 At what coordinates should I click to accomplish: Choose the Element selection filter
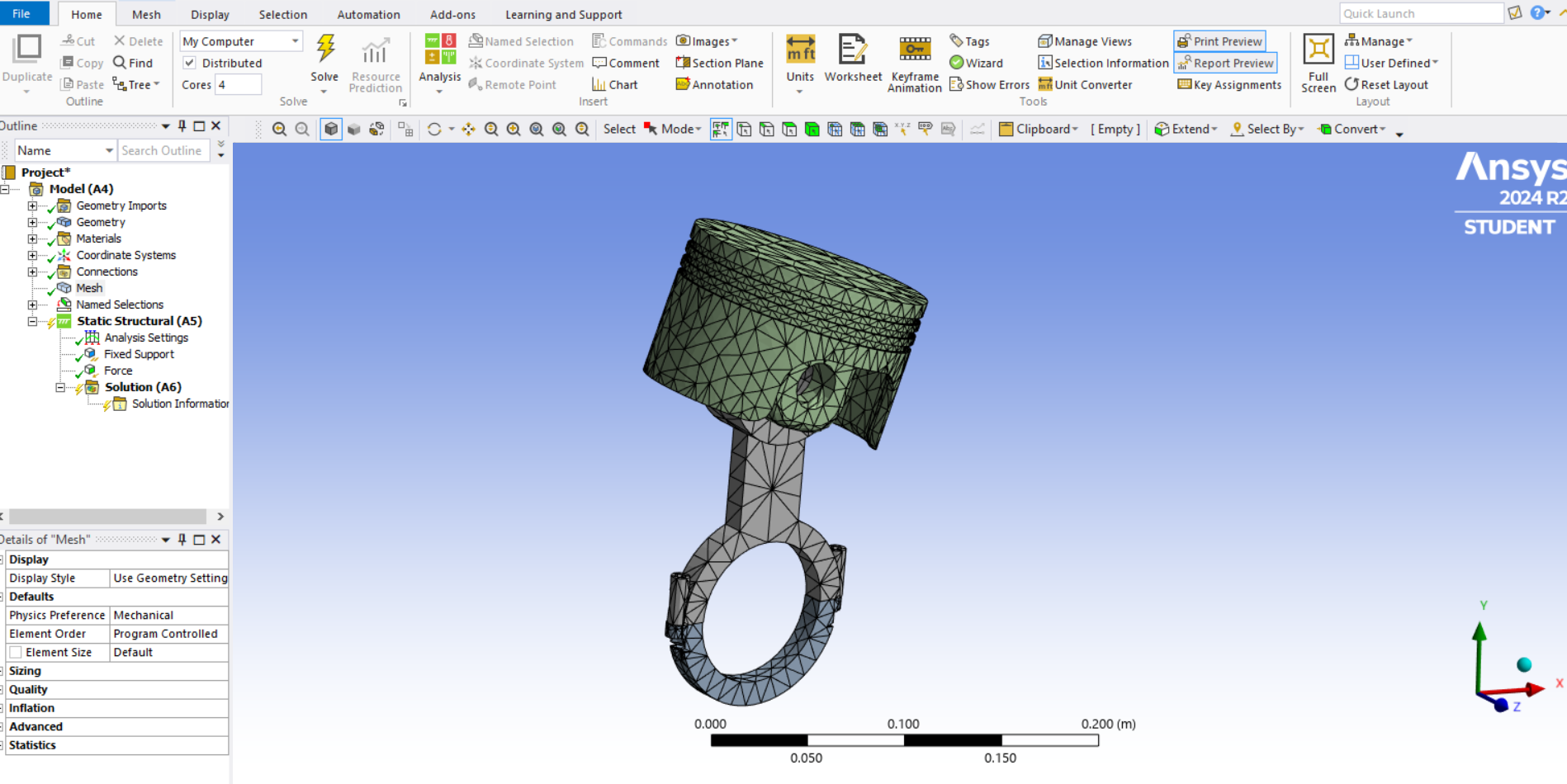[x=880, y=130]
